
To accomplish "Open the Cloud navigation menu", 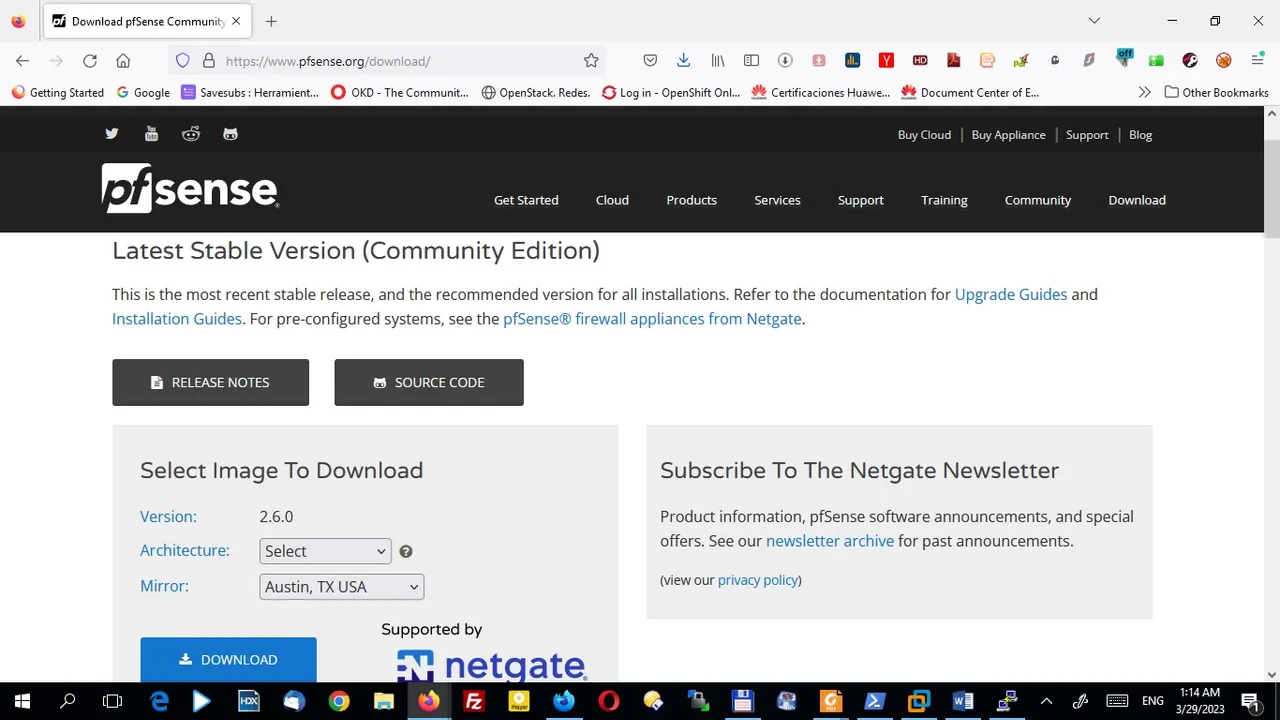I will 612,200.
